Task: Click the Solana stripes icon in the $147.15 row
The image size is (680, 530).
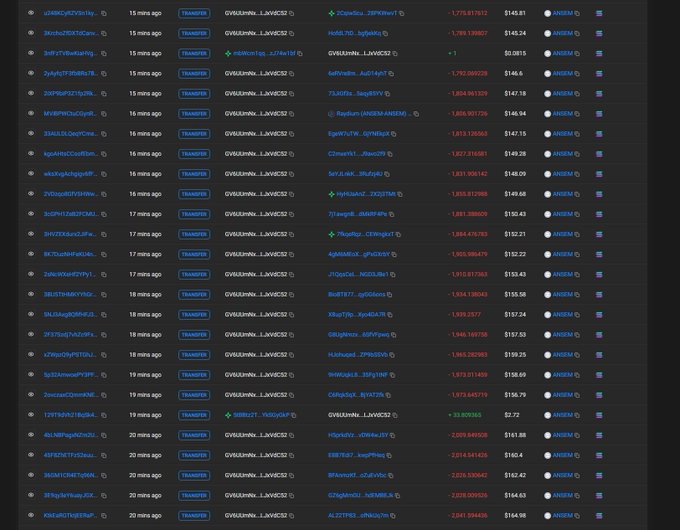Action: [599, 134]
